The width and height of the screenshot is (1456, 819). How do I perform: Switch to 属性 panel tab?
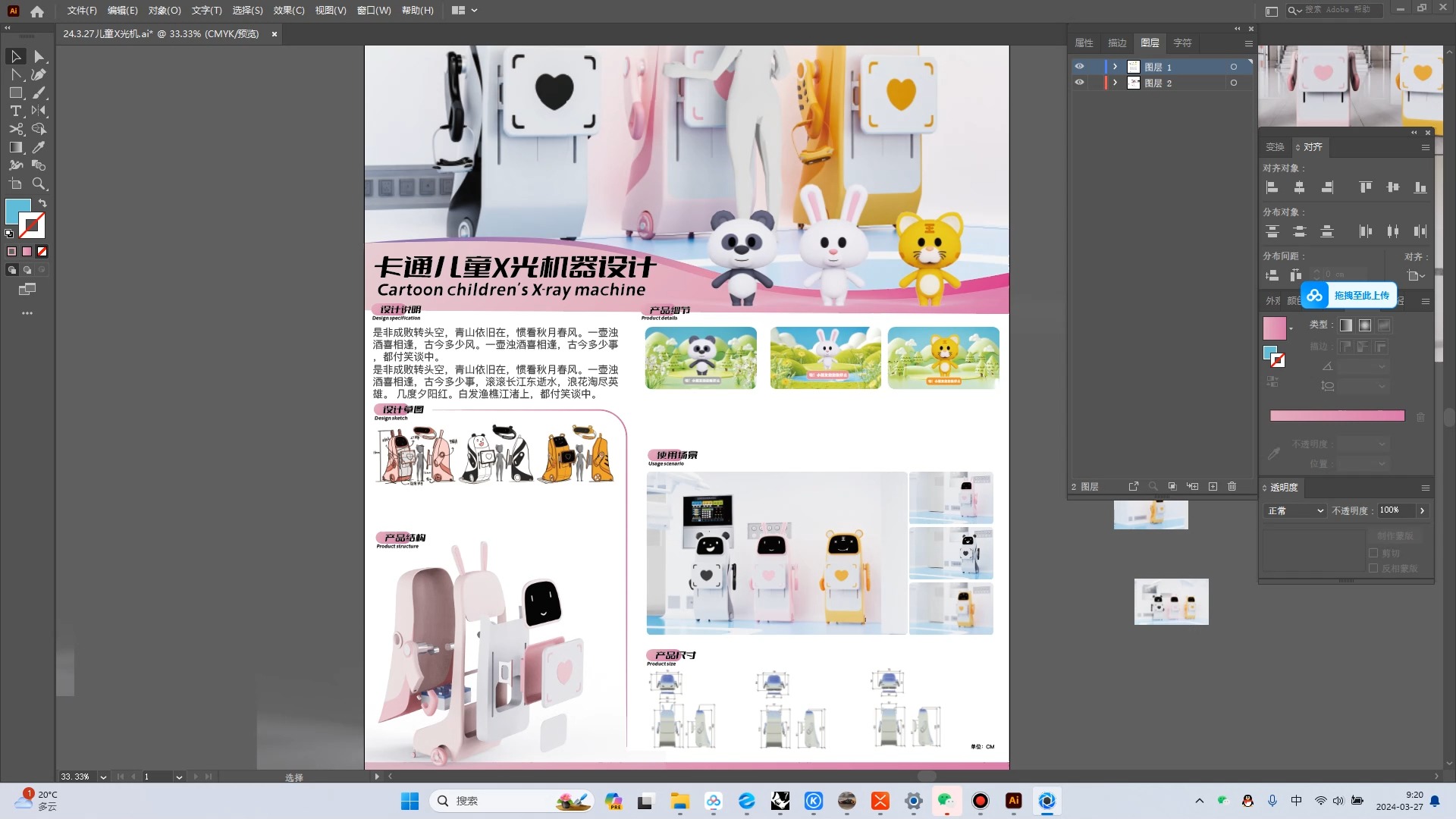1084,43
